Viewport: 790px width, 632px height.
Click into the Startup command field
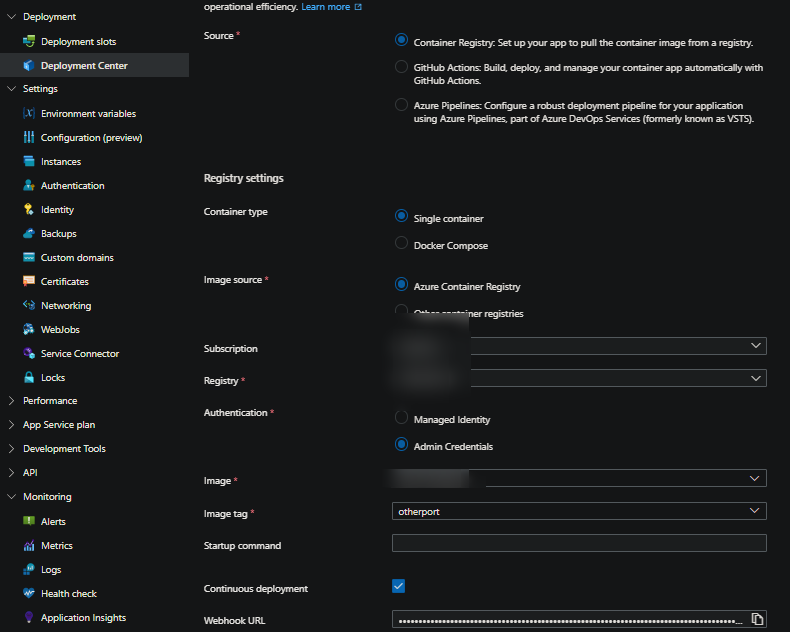tap(579, 543)
